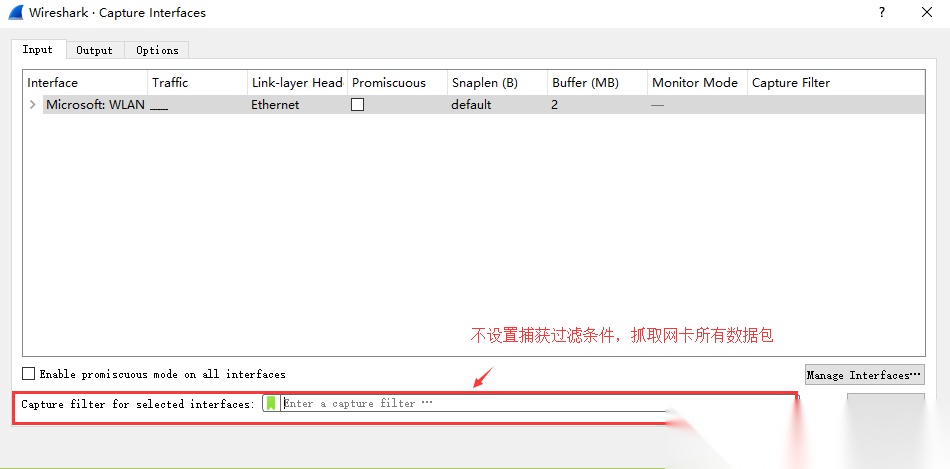950x469 pixels.
Task: Click the green capture filter bookmark icon
Action: point(271,403)
